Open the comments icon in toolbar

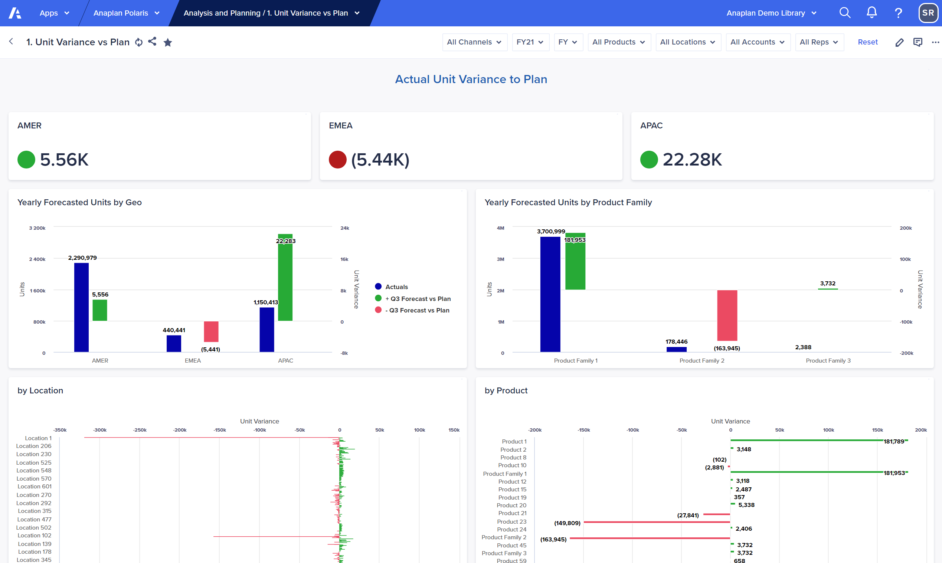918,42
